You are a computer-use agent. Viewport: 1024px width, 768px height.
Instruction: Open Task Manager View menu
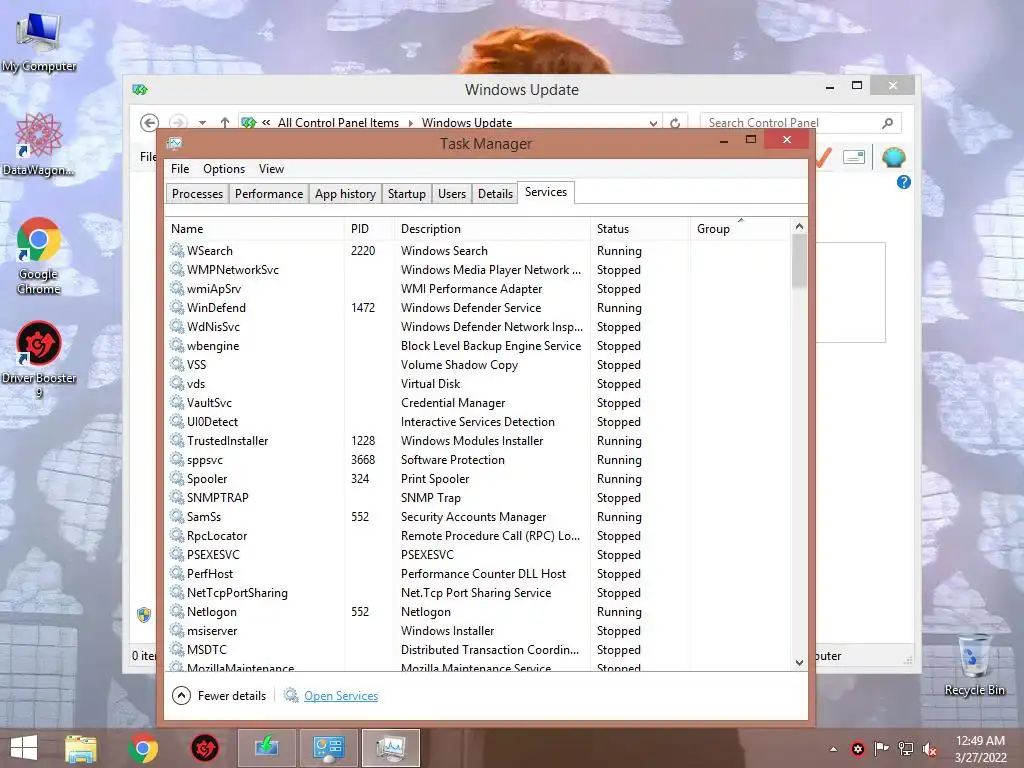pyautogui.click(x=271, y=169)
